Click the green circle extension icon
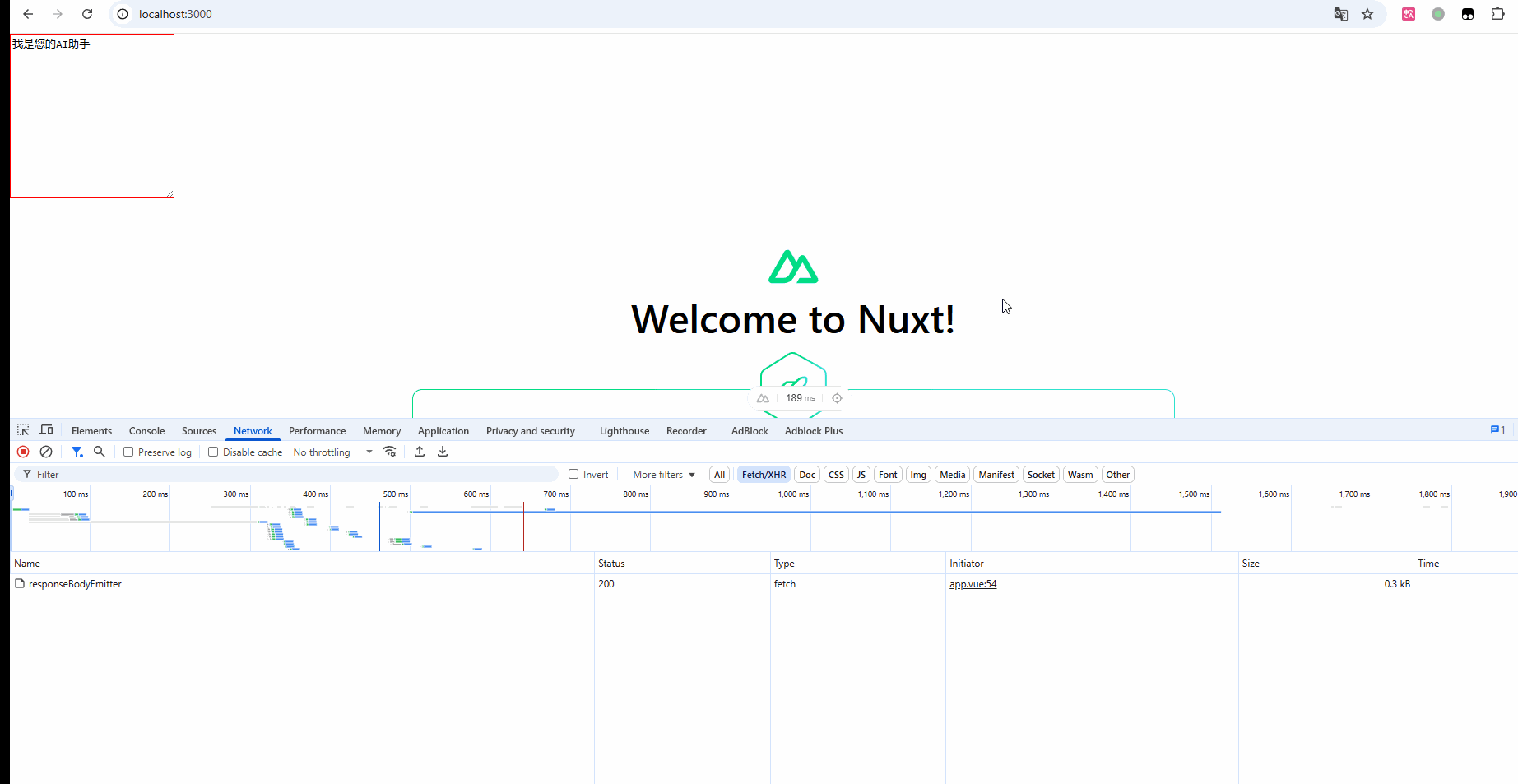 point(1438,14)
